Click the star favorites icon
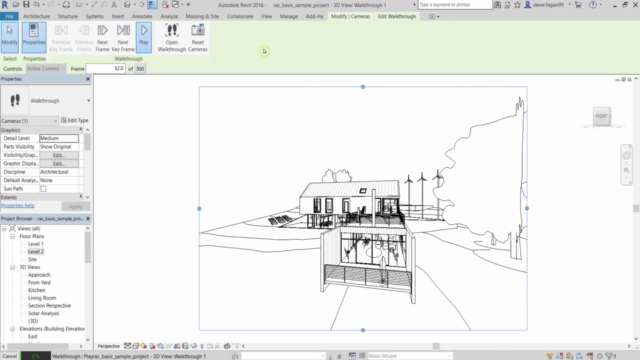The image size is (640, 360). [x=517, y=4]
